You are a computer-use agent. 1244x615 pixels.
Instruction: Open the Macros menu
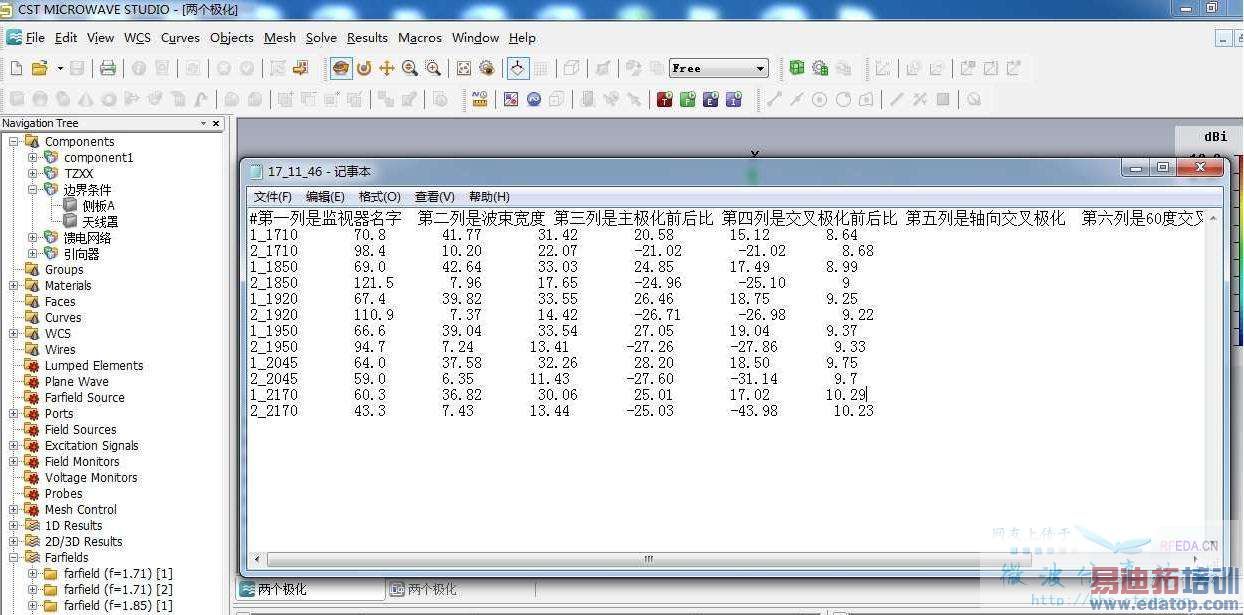pyautogui.click(x=420, y=38)
